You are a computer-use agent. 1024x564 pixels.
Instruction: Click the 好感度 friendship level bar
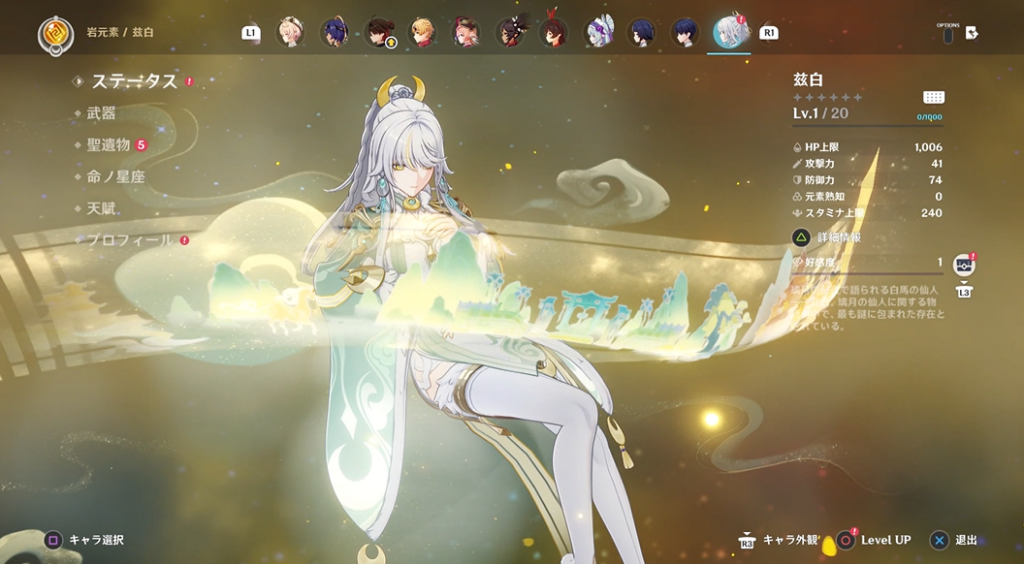(867, 262)
